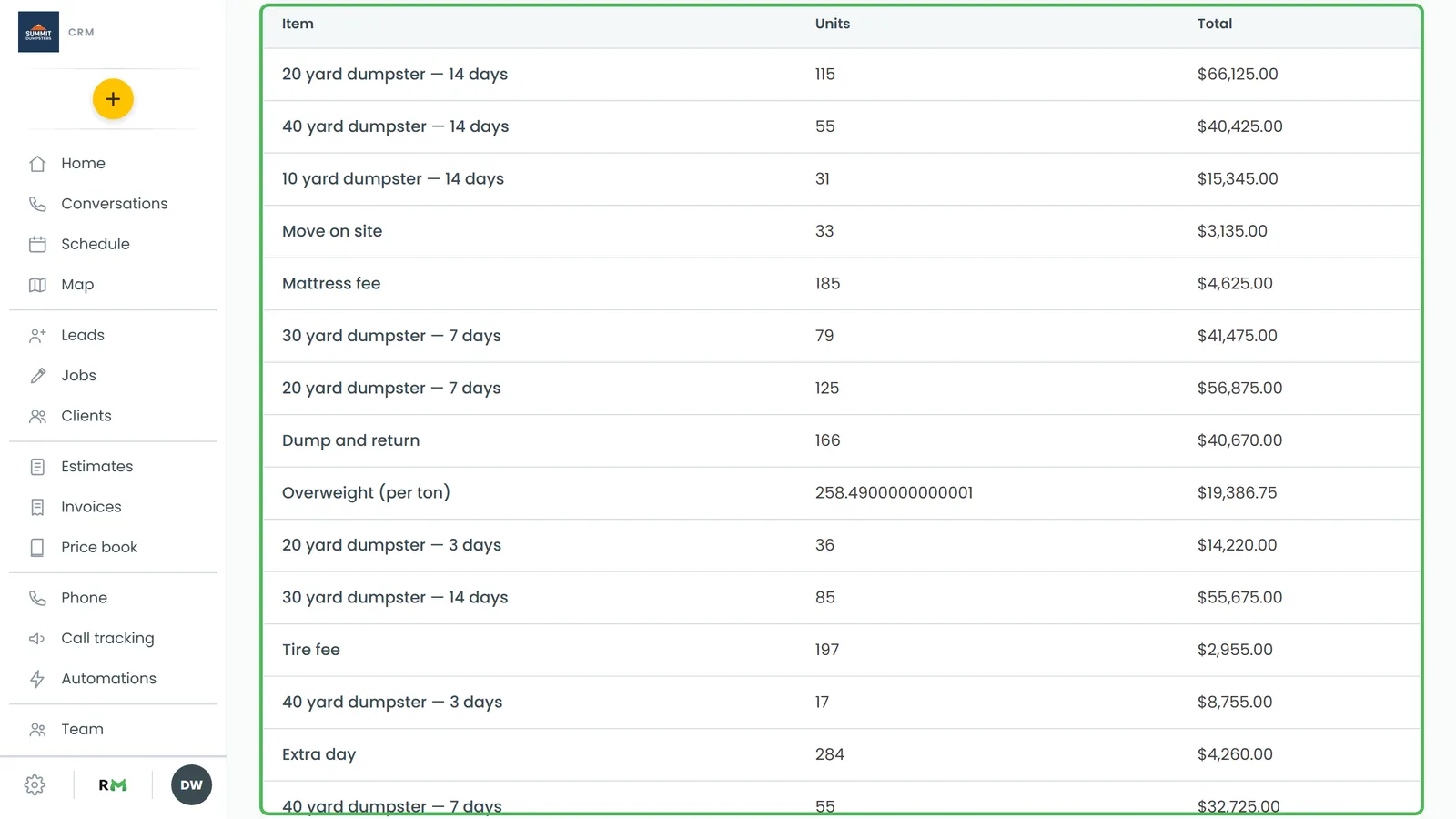Sort by Total column header
Image resolution: width=1456 pixels, height=819 pixels.
point(1215,24)
